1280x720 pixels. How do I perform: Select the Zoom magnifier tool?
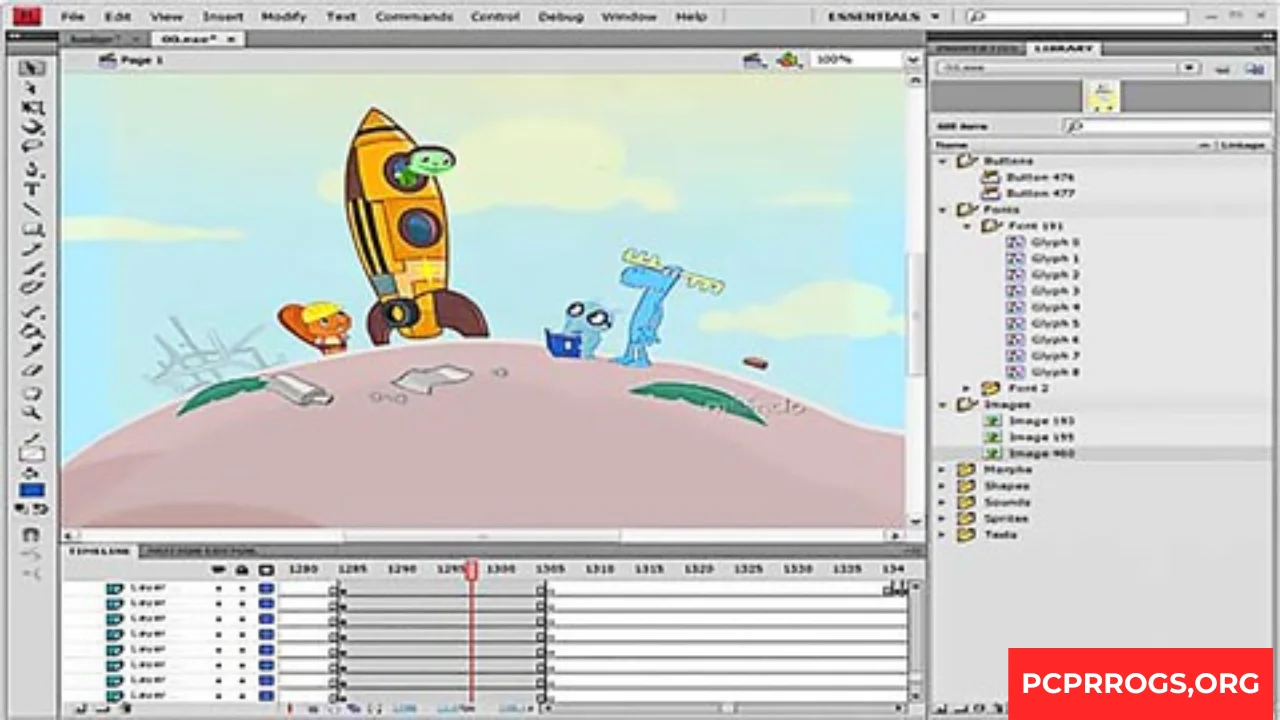(x=32, y=412)
